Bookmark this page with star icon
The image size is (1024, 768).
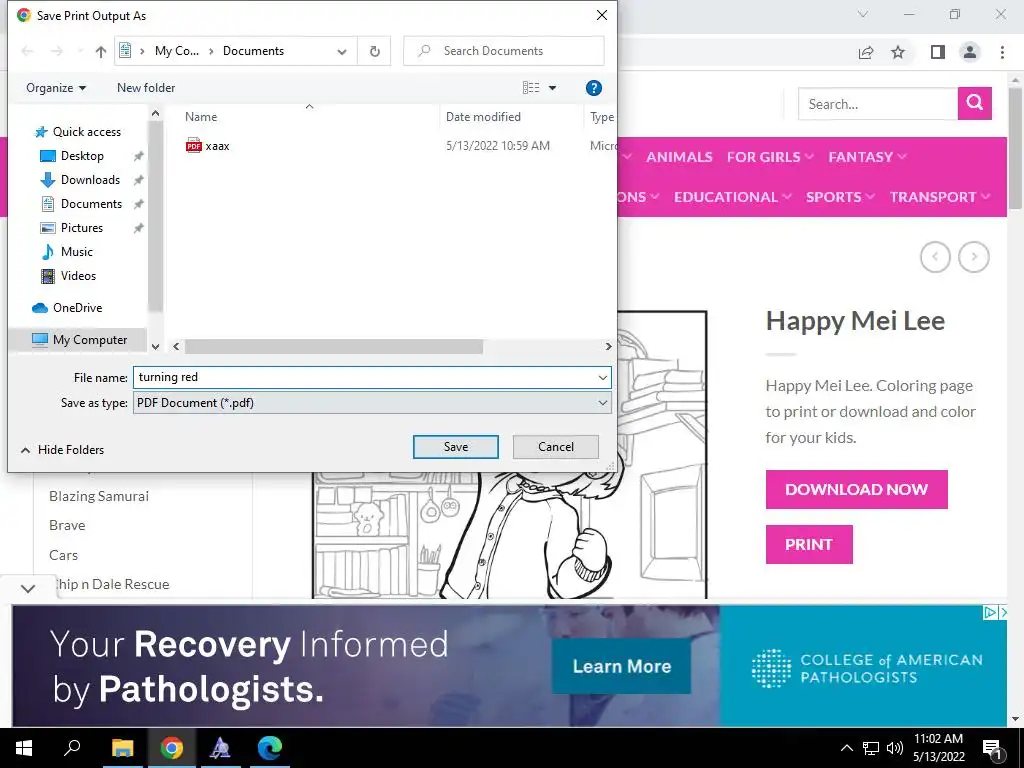pyautogui.click(x=899, y=52)
